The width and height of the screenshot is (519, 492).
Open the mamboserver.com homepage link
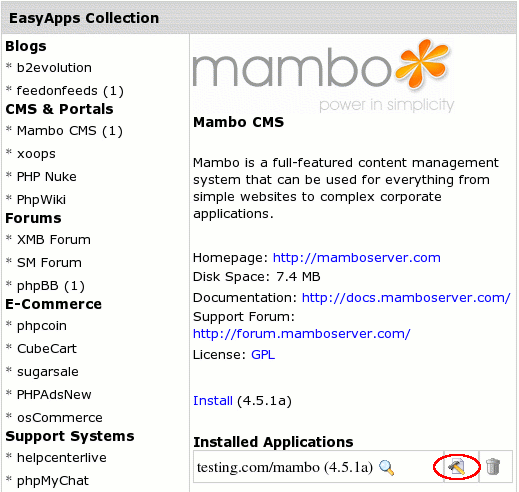tap(357, 258)
